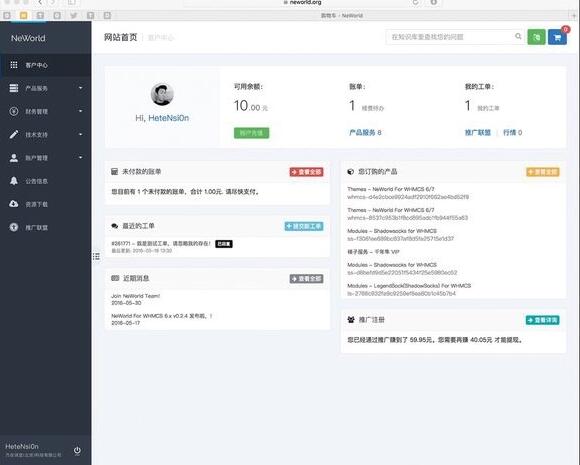Click the user avatar photo
580x465 pixels.
point(162,94)
